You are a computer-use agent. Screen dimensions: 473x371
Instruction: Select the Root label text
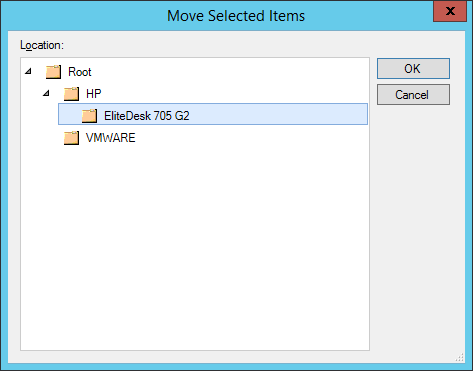[x=80, y=72]
